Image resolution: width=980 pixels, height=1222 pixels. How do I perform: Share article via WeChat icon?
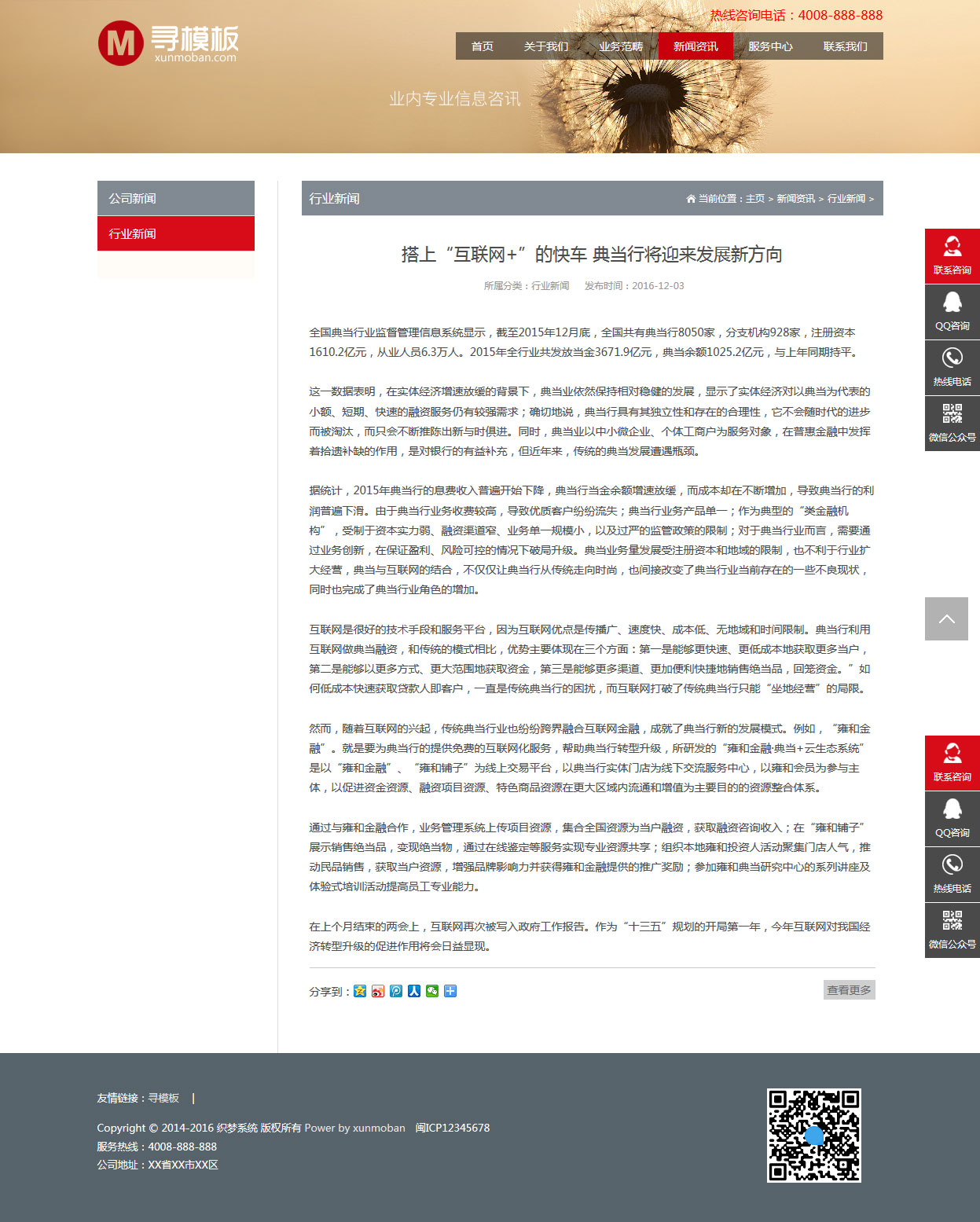point(432,991)
